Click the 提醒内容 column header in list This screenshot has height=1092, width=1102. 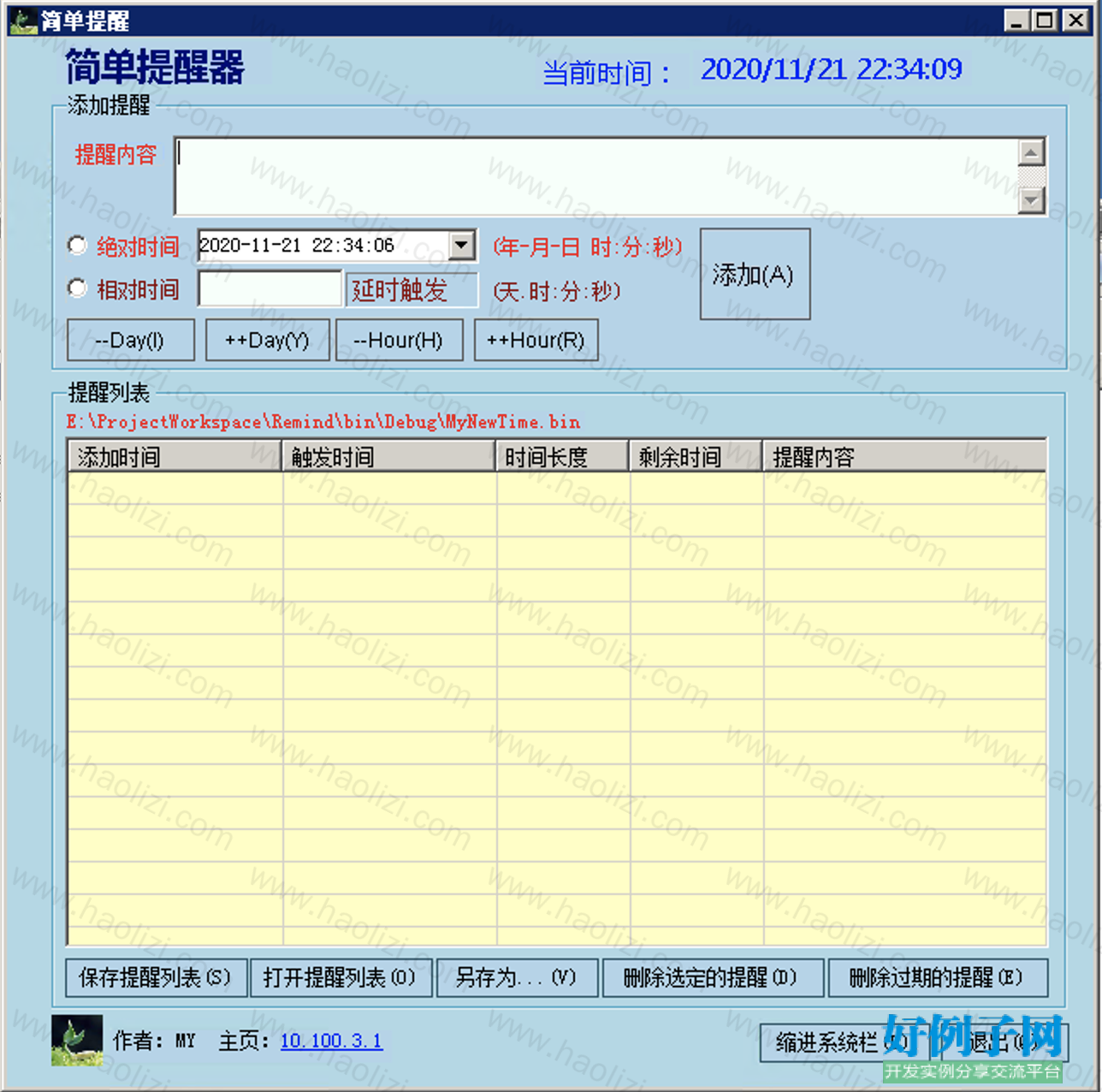(x=904, y=456)
